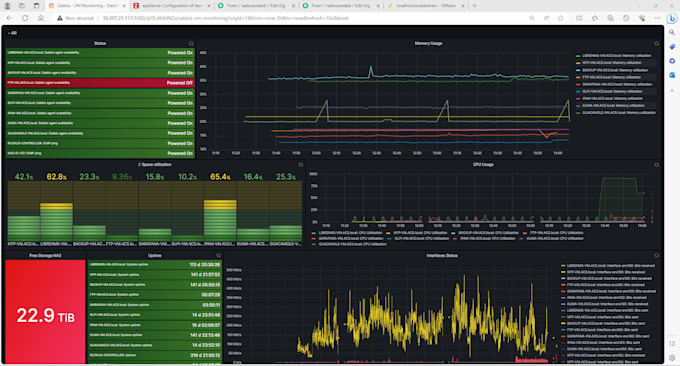Open Memory Usage panel title menu
The height and width of the screenshot is (366, 680).
tap(428, 43)
